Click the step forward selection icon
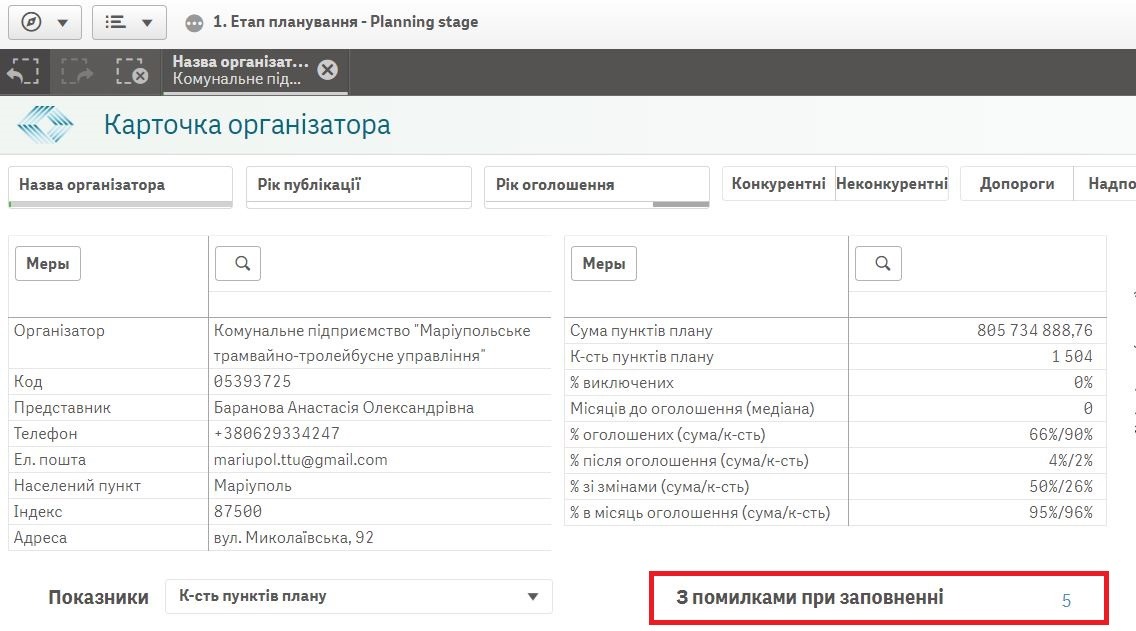This screenshot has width=1136, height=631. point(77,72)
